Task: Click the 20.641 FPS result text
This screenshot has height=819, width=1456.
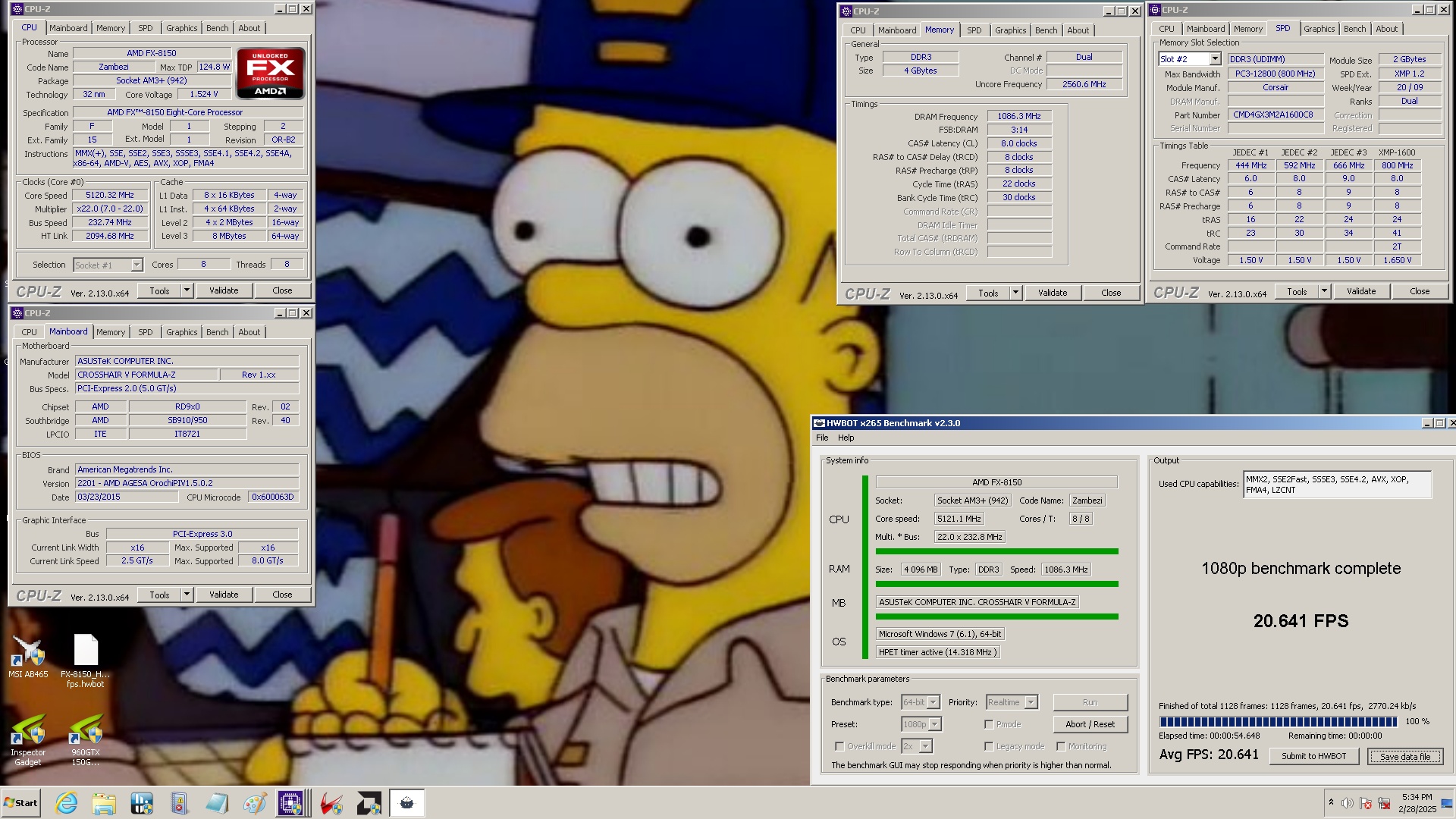Action: [x=1301, y=621]
